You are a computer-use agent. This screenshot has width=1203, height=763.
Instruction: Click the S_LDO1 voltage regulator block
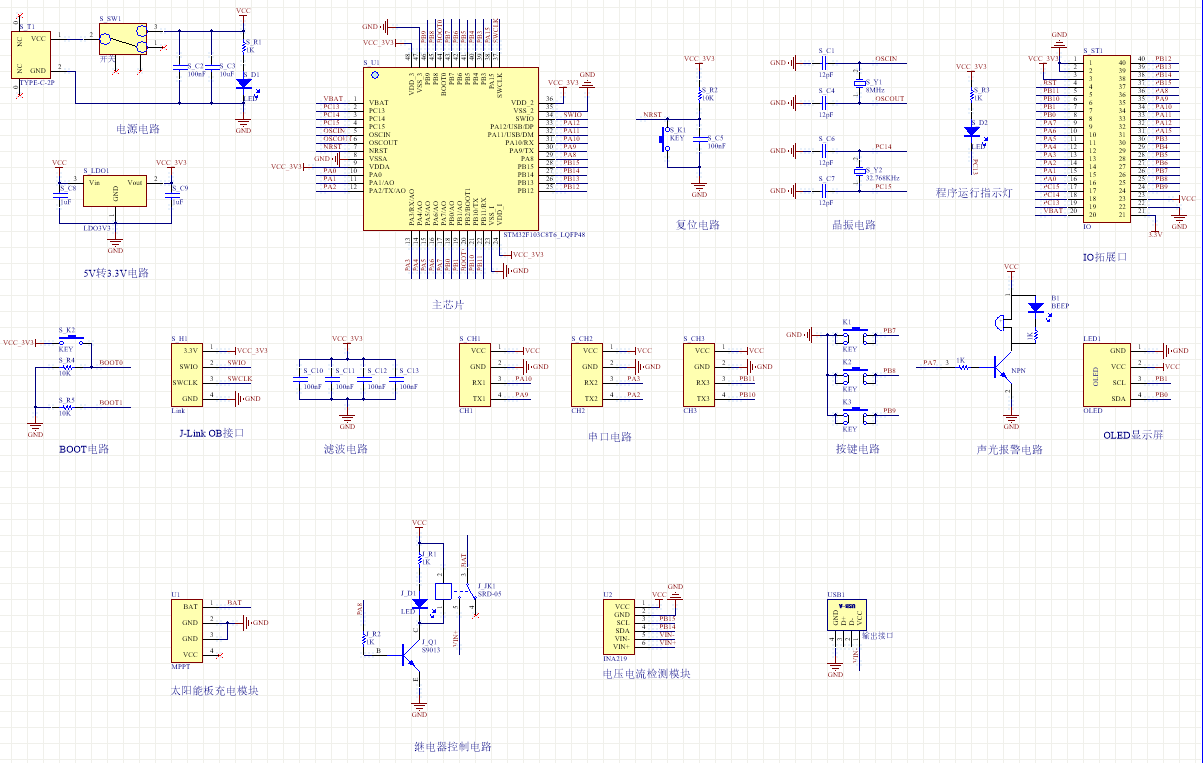(x=116, y=191)
